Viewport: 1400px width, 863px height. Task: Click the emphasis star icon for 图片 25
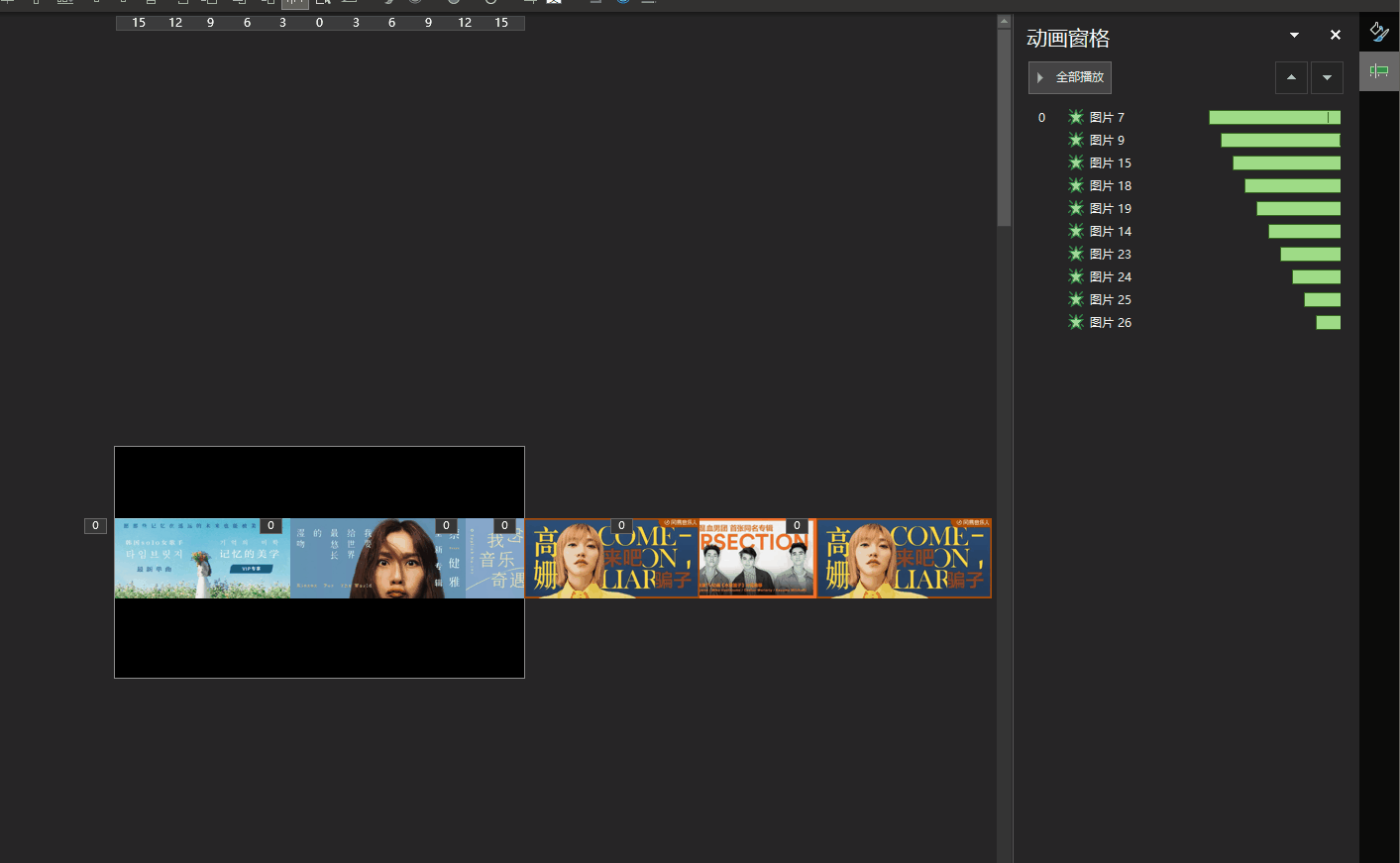coord(1076,299)
